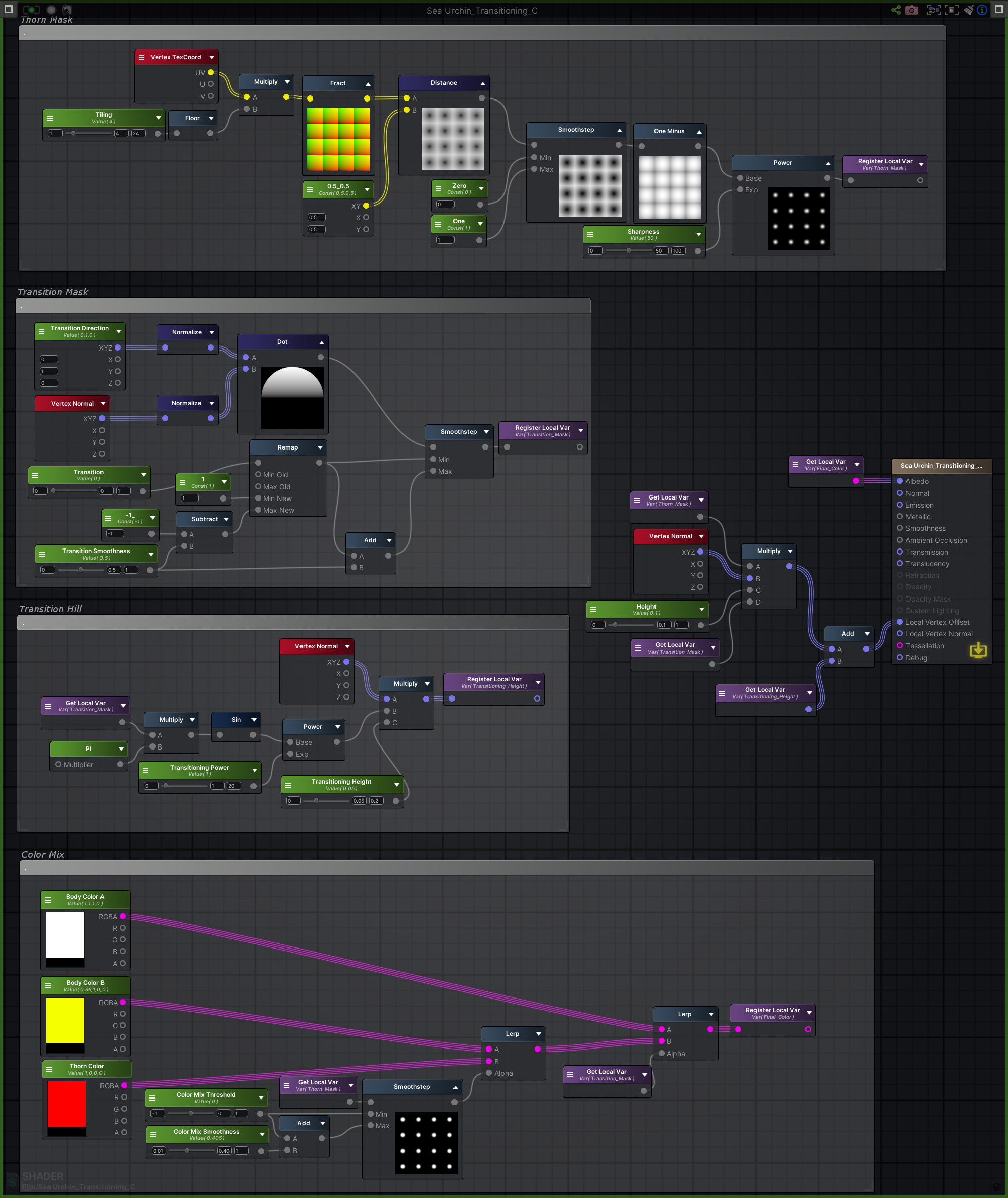Open the Multiply node type dropdown
The width and height of the screenshot is (1008, 1198).
(288, 81)
